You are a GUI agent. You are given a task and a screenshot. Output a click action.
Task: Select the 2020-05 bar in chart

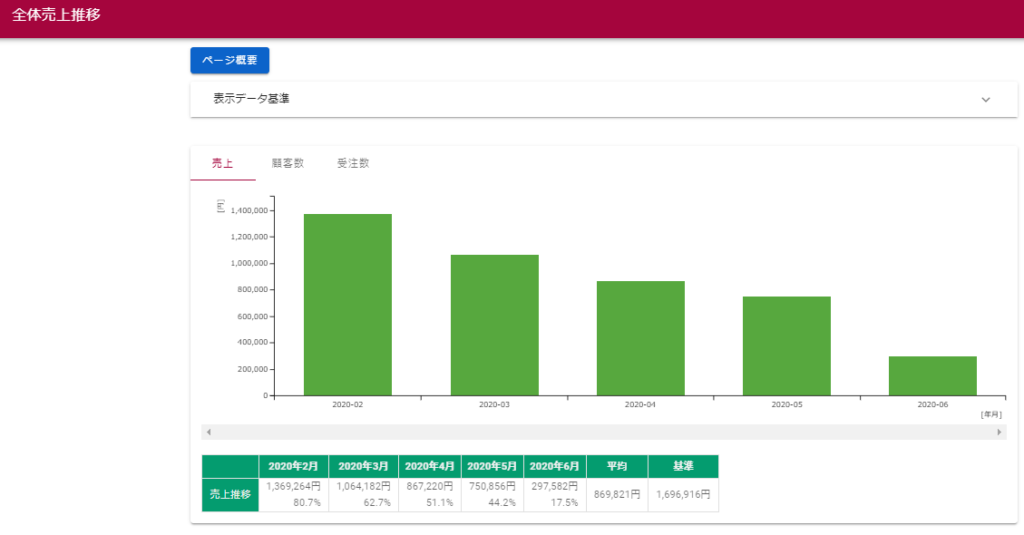point(786,346)
